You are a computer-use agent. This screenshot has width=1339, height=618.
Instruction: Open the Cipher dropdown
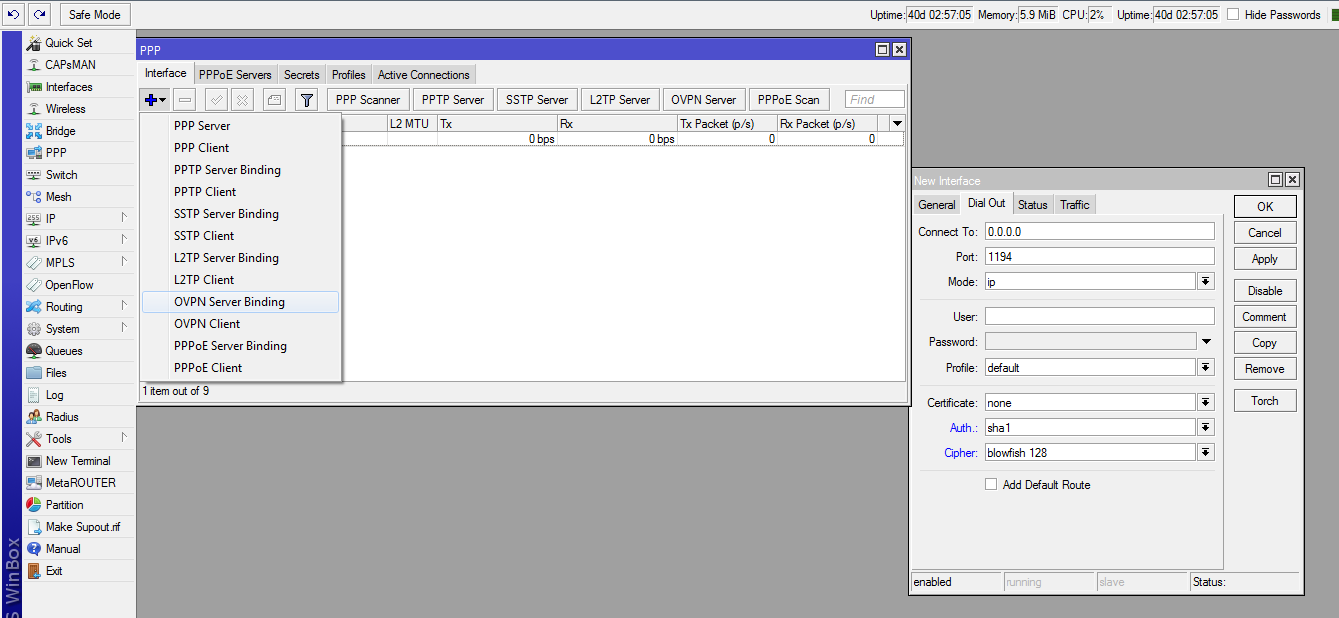point(1206,453)
